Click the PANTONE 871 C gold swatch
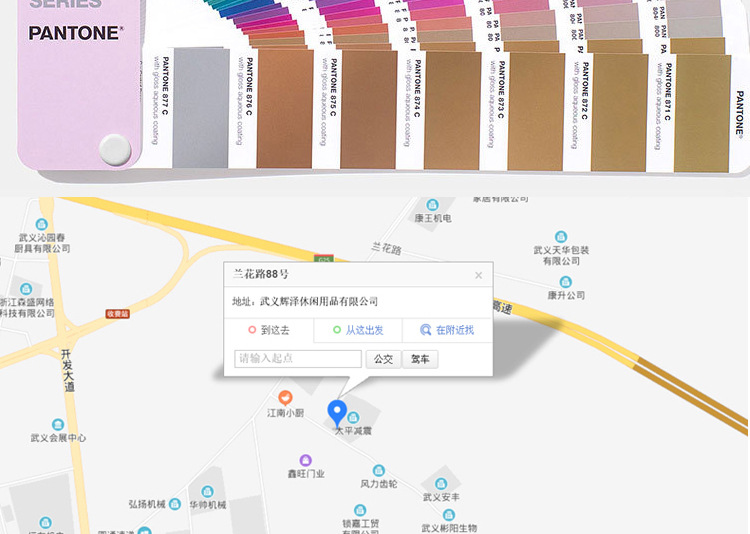Image resolution: width=750 pixels, height=534 pixels. pos(703,113)
